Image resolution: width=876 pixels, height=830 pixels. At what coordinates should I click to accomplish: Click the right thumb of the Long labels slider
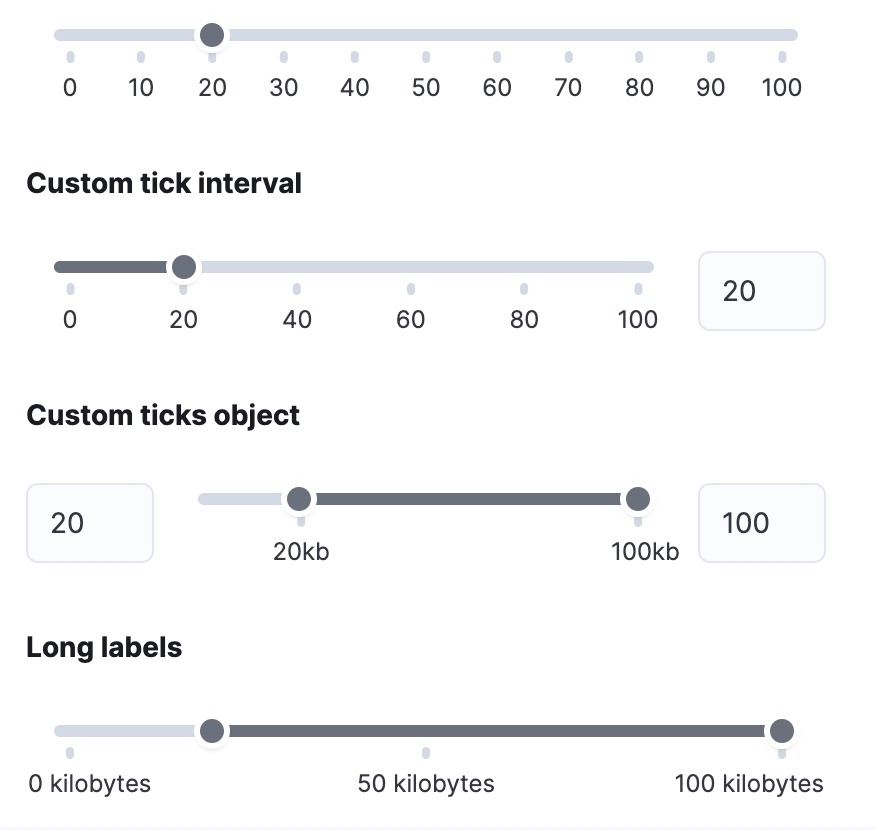781,730
